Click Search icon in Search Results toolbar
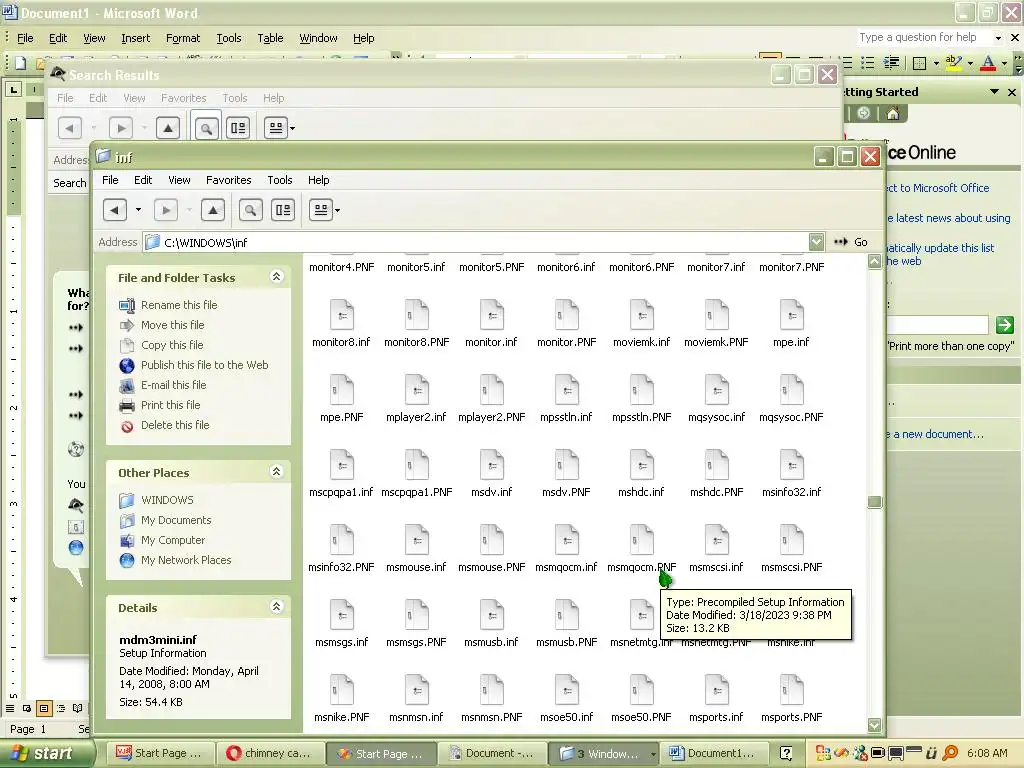 point(206,128)
